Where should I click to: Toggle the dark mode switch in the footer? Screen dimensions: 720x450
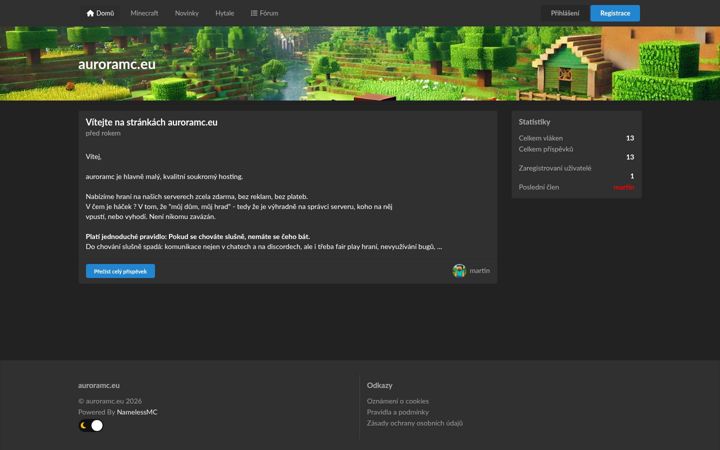91,426
